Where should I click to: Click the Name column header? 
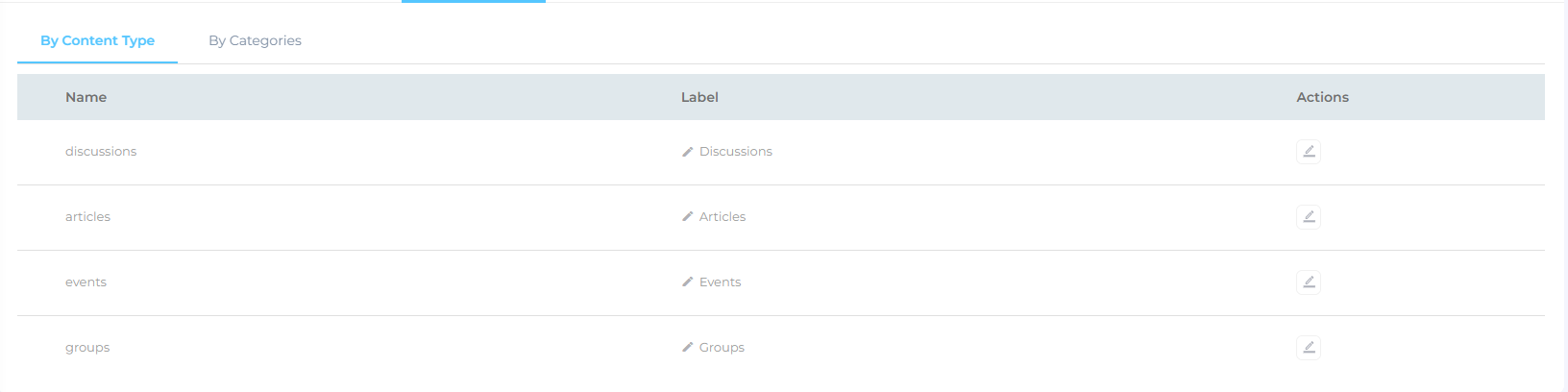86,97
